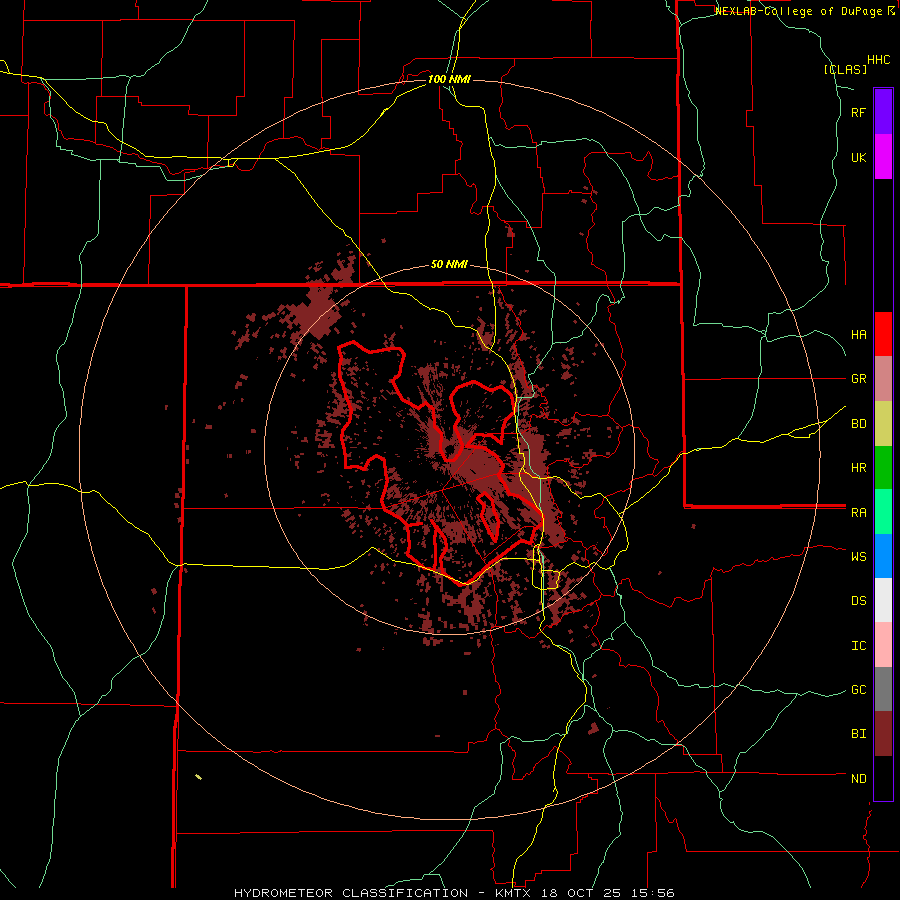
Task: Click the GR pink legend swatch
Action: click(883, 379)
